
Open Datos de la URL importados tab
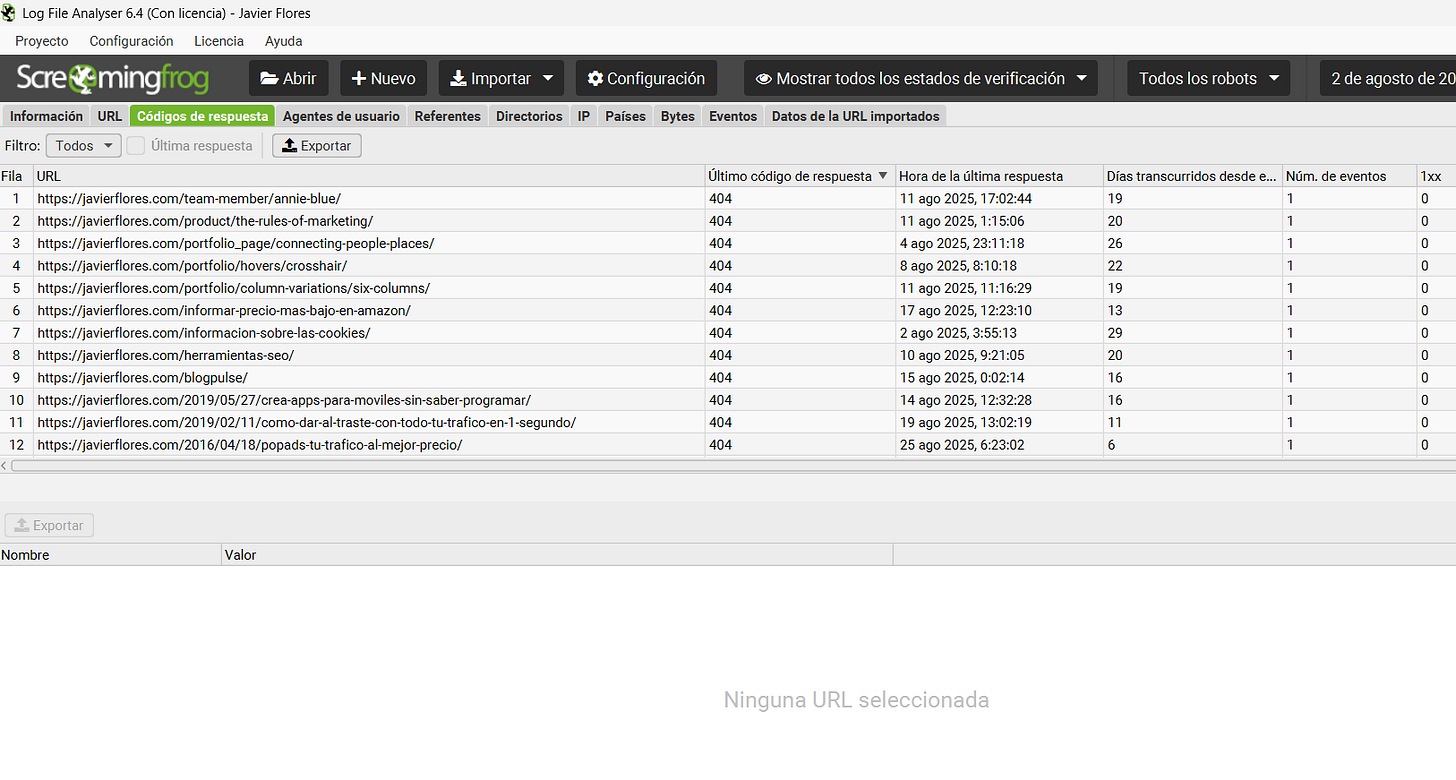pos(856,116)
